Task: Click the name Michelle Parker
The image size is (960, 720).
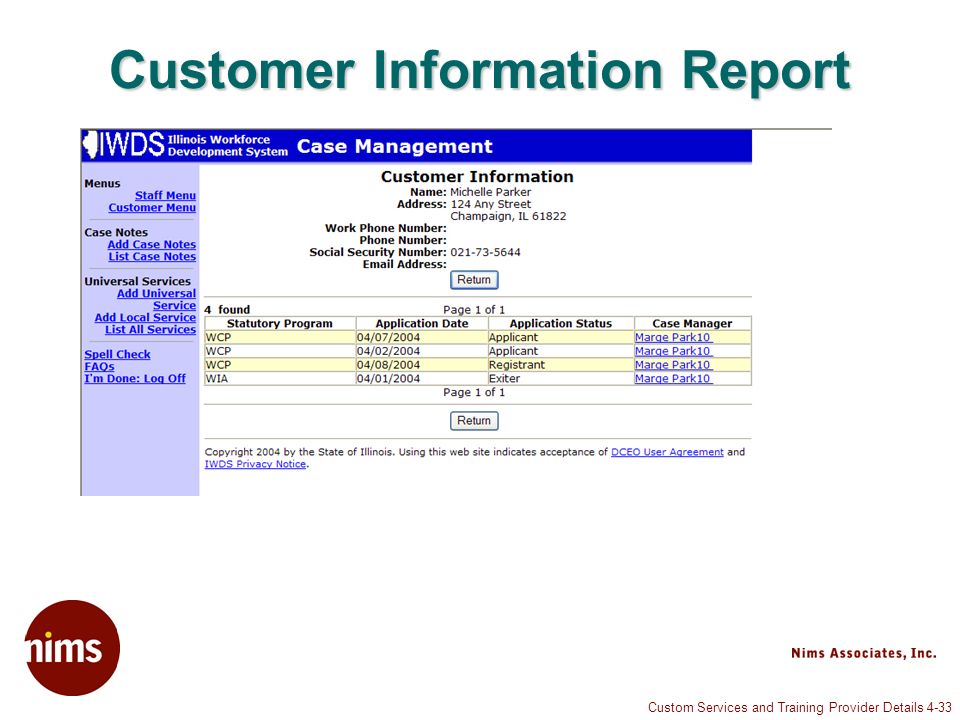Action: point(490,192)
